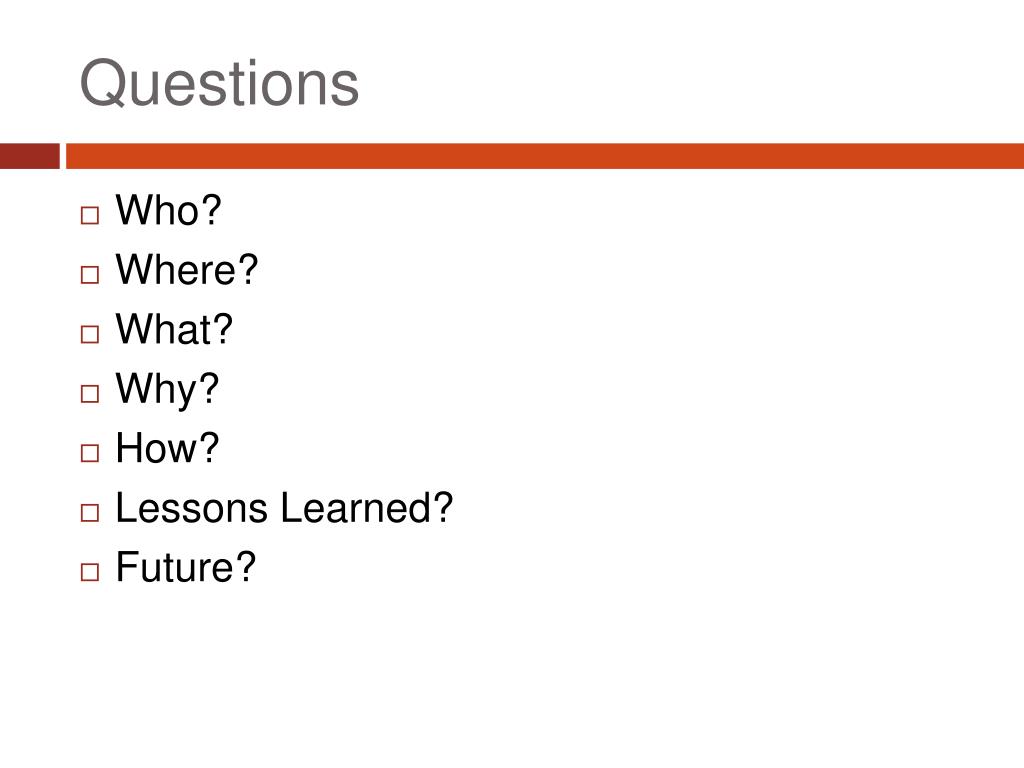Click the word Lessons in the list

[x=191, y=507]
